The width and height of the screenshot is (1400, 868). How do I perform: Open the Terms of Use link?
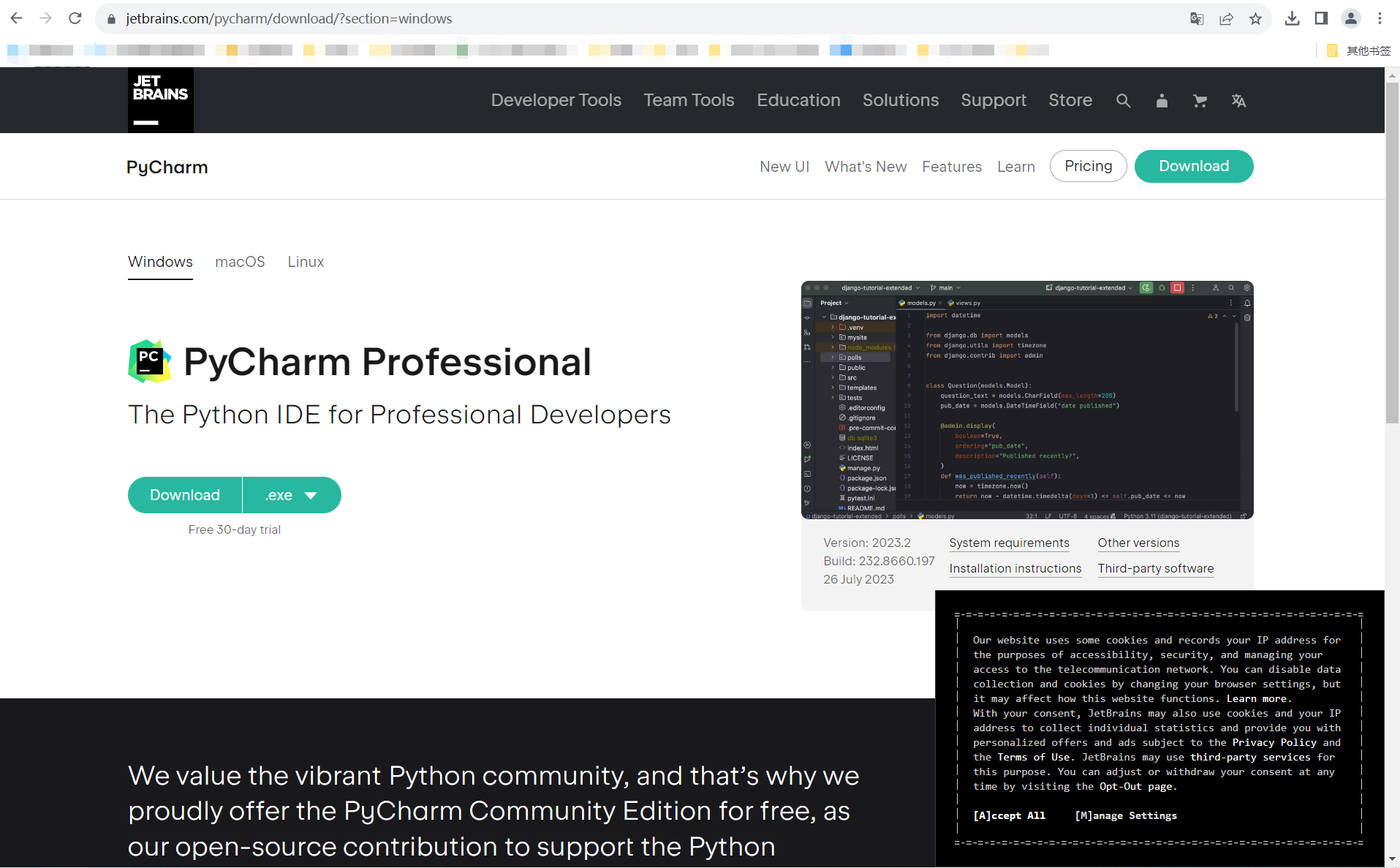tap(1034, 757)
